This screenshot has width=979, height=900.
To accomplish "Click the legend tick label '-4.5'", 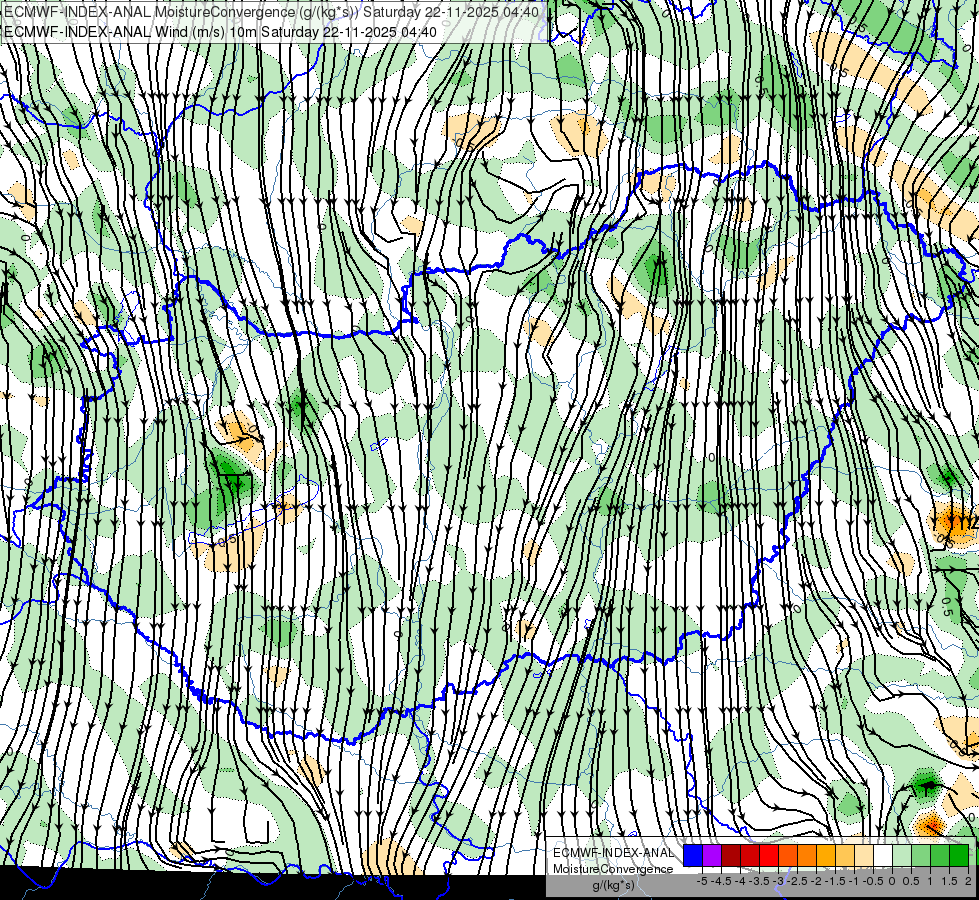I will (721, 881).
